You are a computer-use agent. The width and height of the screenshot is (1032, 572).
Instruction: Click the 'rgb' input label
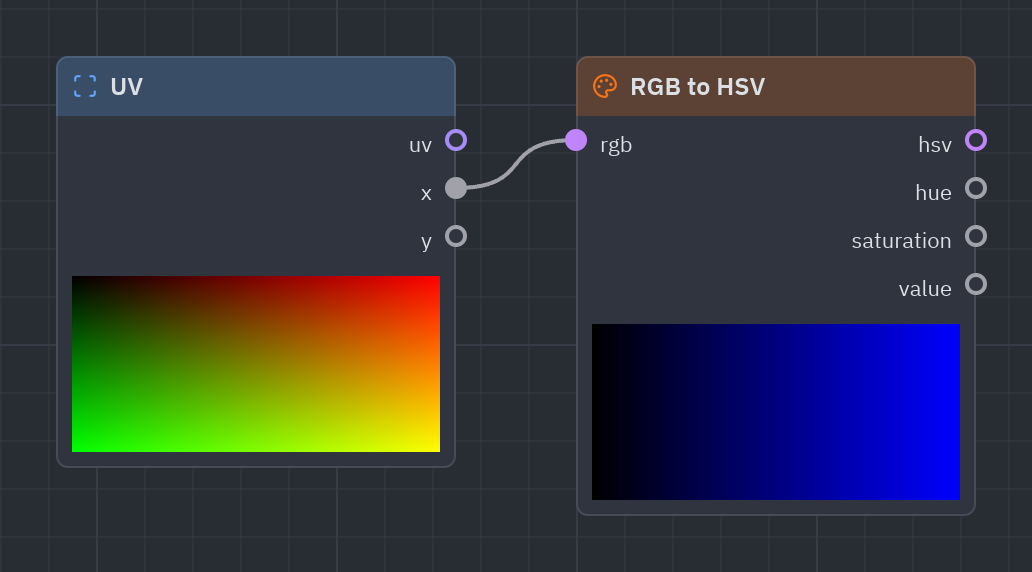click(x=616, y=145)
